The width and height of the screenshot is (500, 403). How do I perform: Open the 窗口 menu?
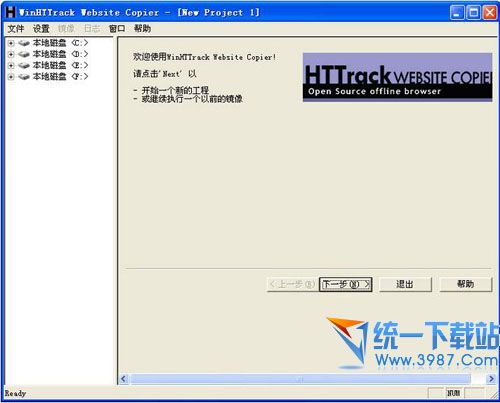tap(117, 29)
